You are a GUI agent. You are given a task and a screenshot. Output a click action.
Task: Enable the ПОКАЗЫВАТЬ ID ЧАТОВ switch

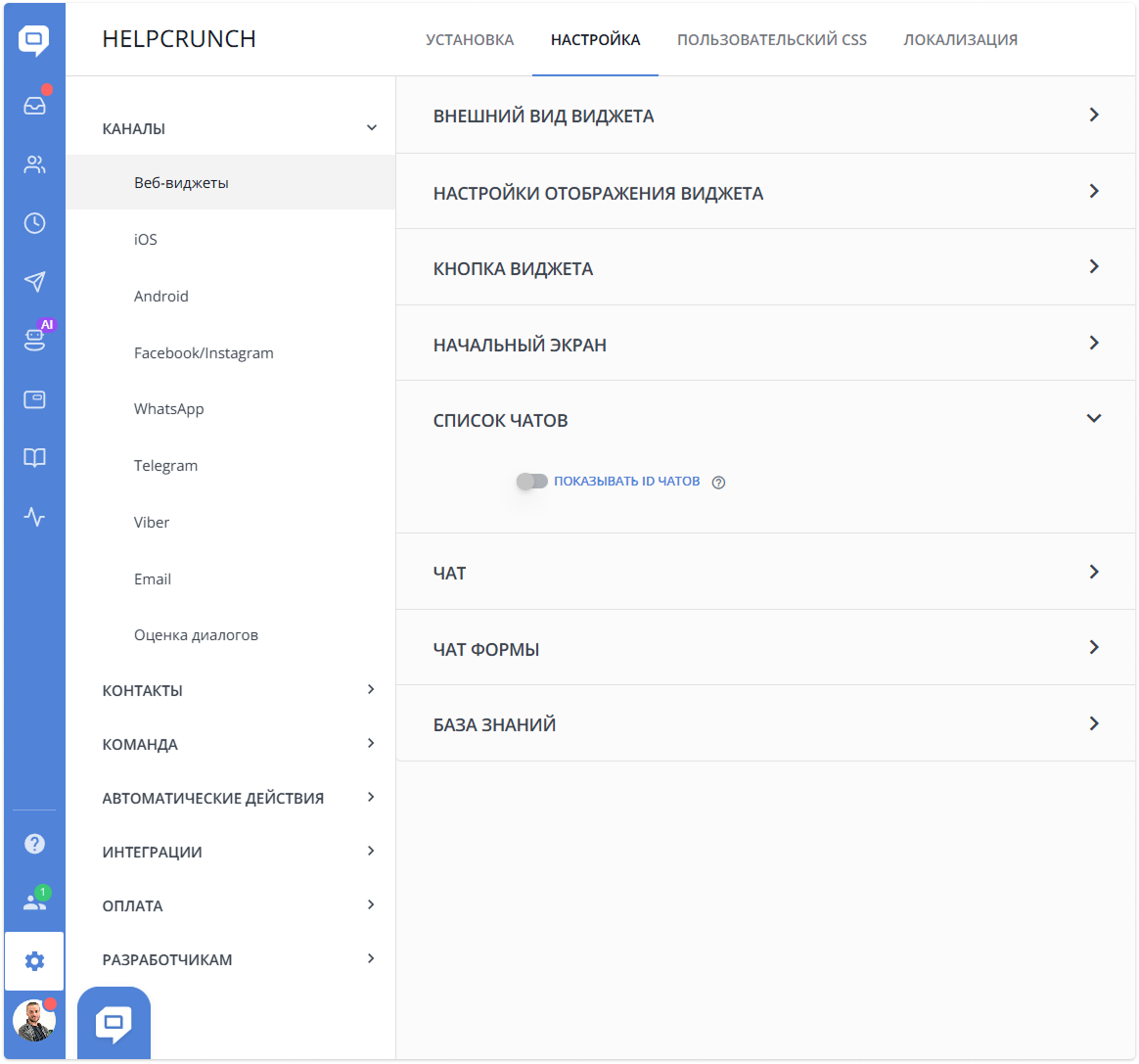point(531,481)
